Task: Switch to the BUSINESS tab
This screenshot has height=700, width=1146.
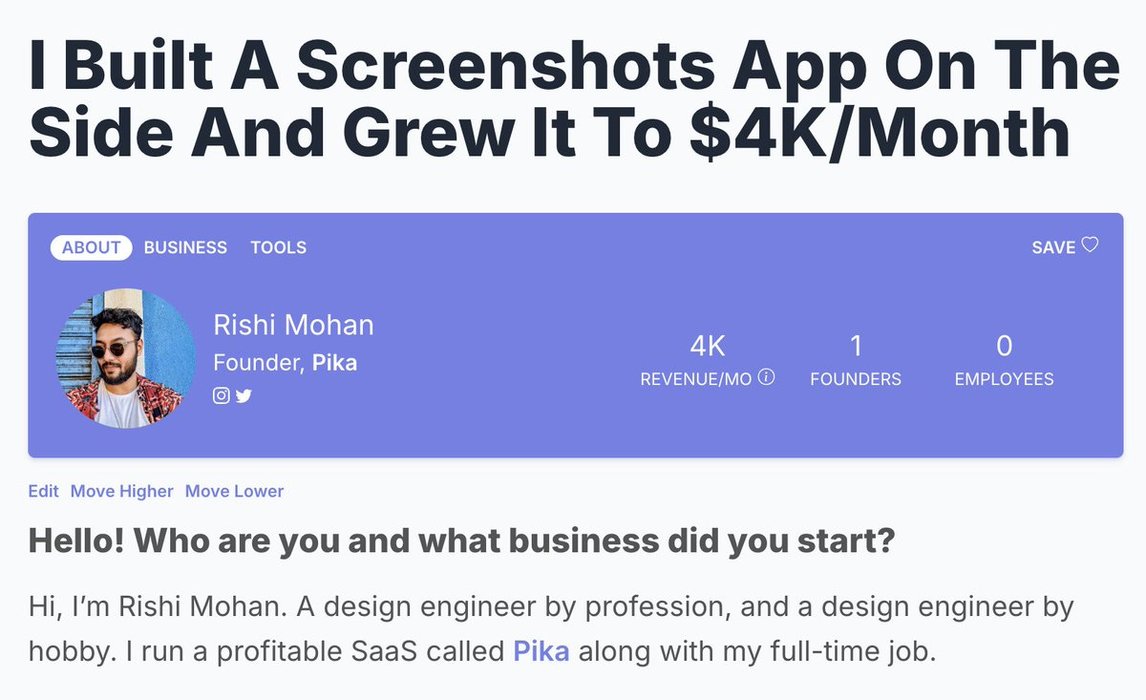Action: coord(185,247)
